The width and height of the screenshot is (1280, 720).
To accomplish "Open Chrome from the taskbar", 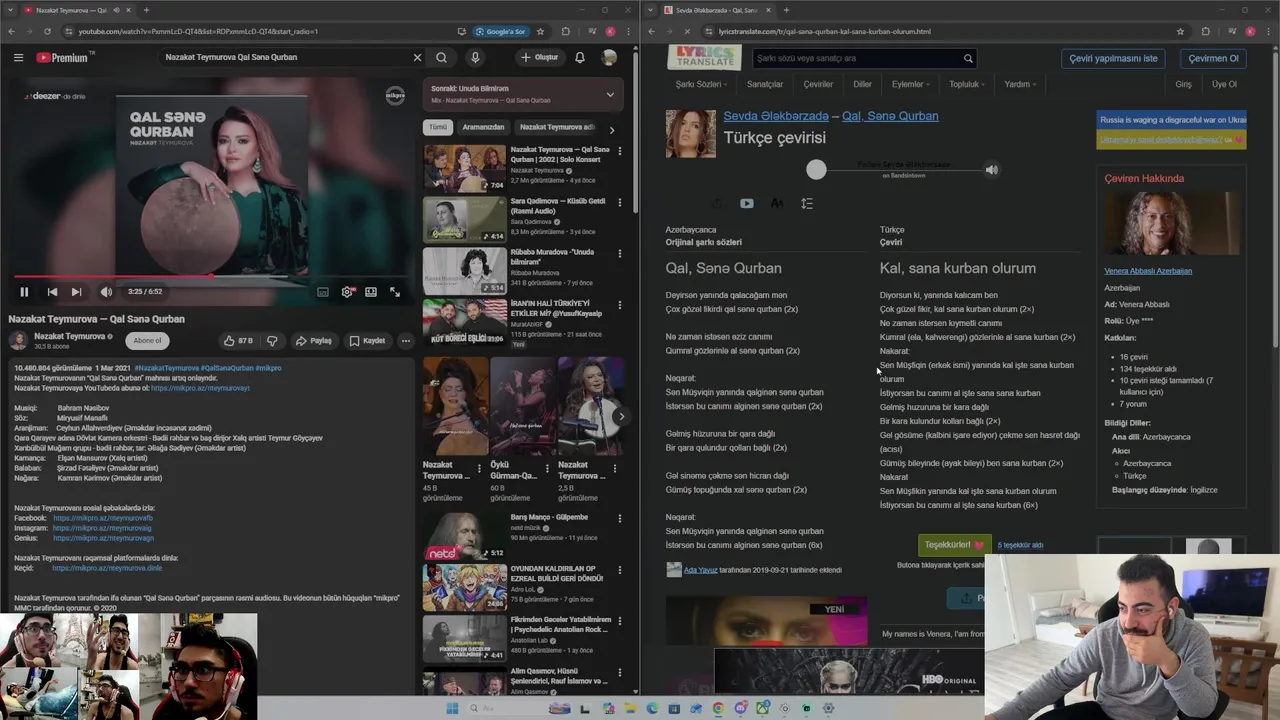I will (x=718, y=708).
